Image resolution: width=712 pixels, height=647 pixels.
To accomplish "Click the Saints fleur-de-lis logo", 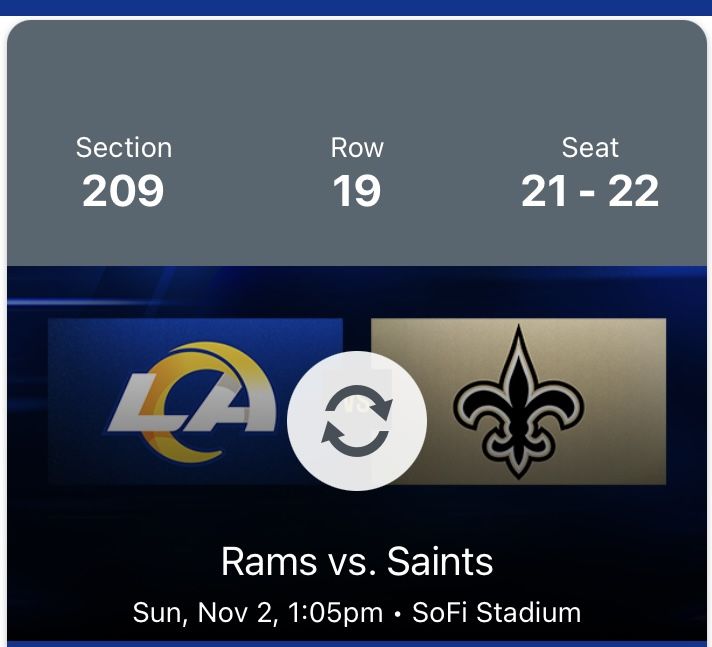I will tap(518, 399).
